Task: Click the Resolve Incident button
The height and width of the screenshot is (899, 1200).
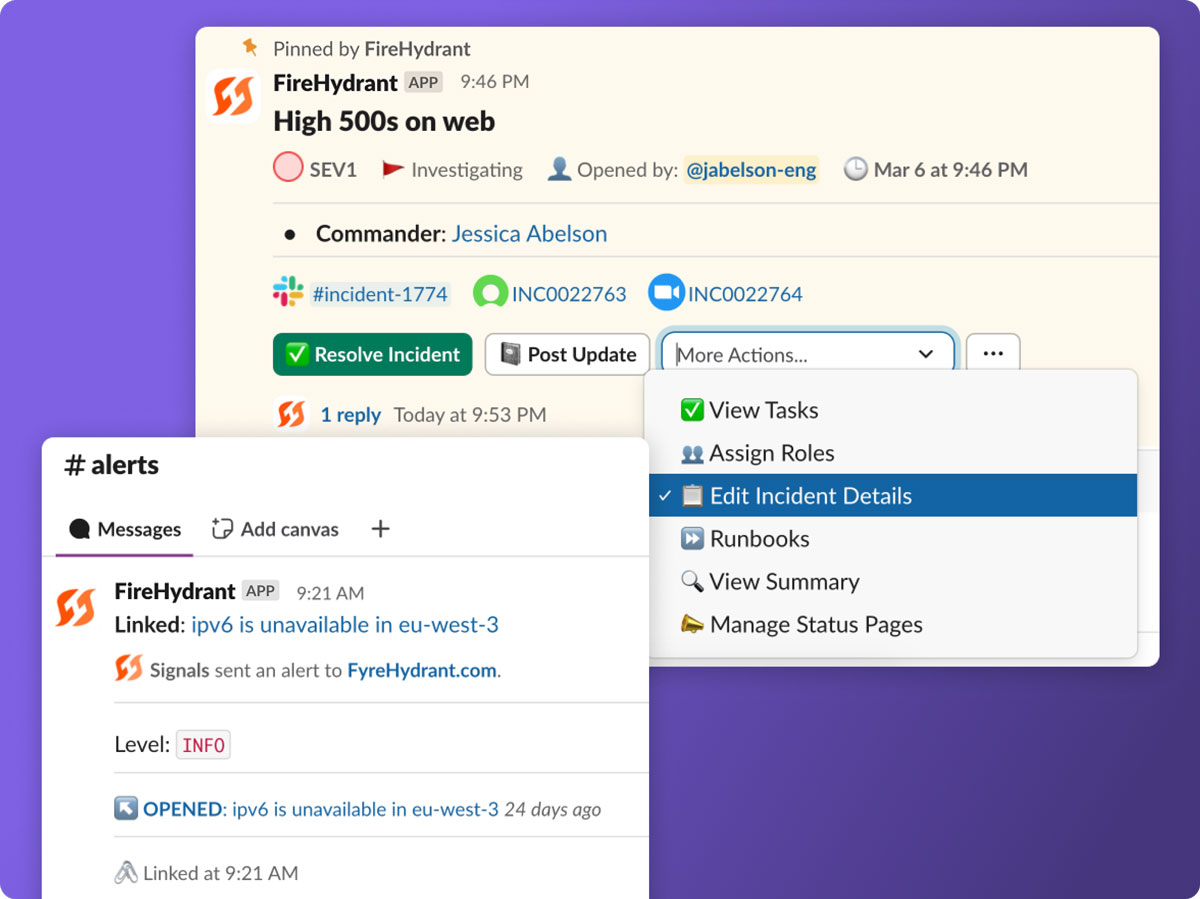Action: (372, 354)
